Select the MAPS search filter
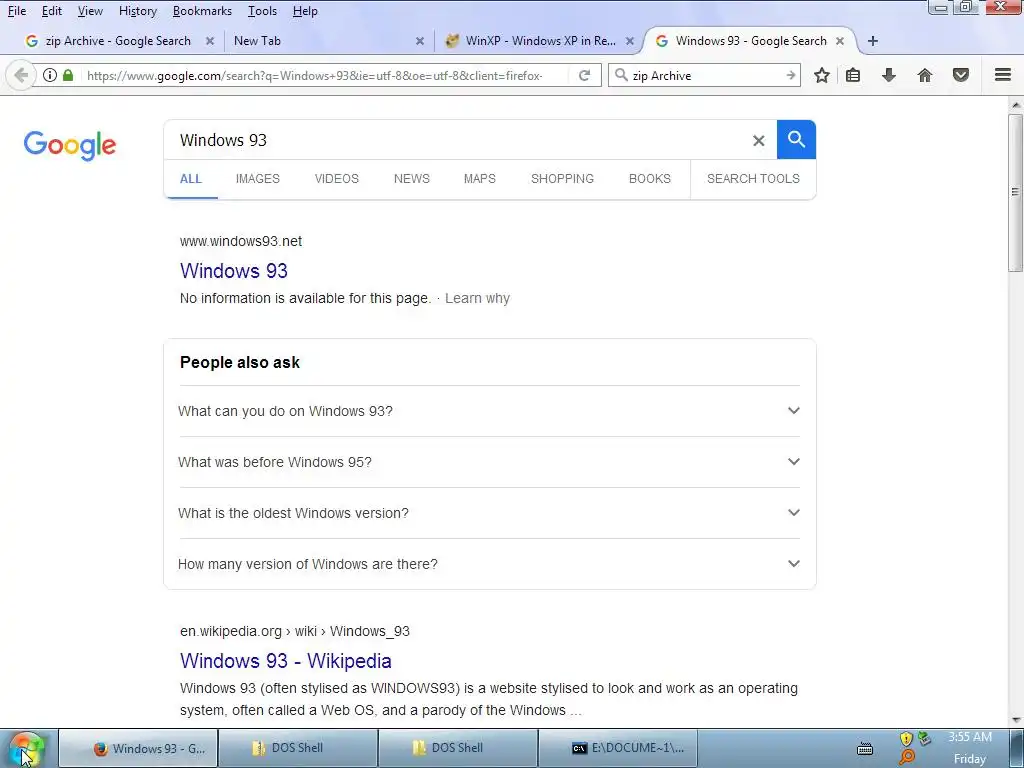The image size is (1024, 768). (x=479, y=179)
